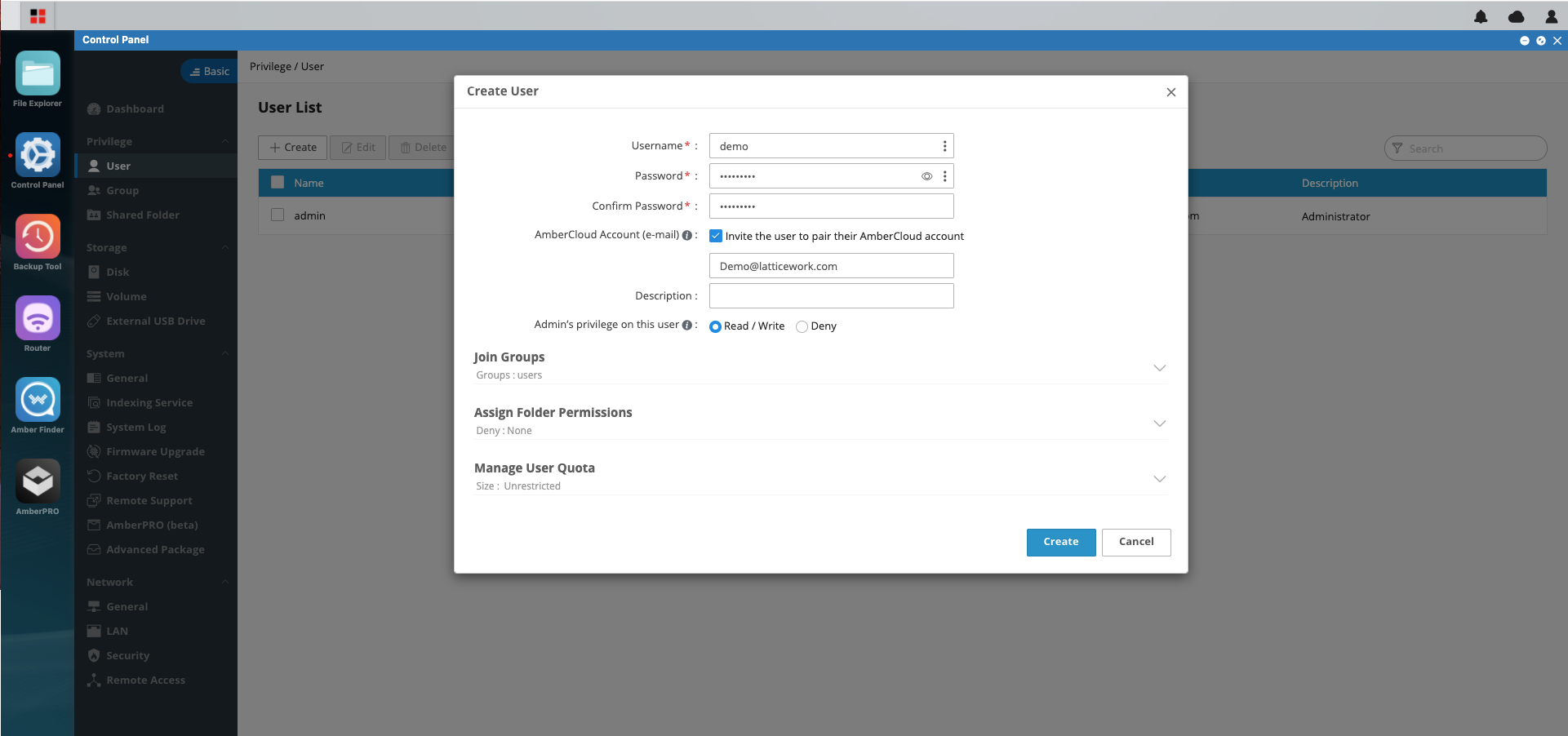
Task: Click the filter icon in the Search box
Action: (1397, 149)
